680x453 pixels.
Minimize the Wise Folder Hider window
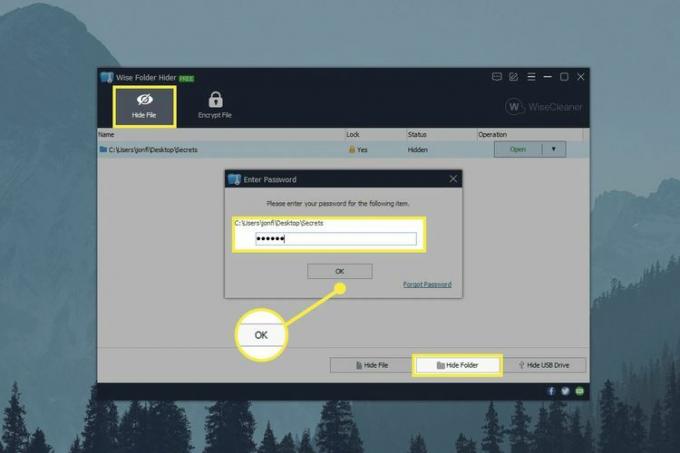click(547, 77)
